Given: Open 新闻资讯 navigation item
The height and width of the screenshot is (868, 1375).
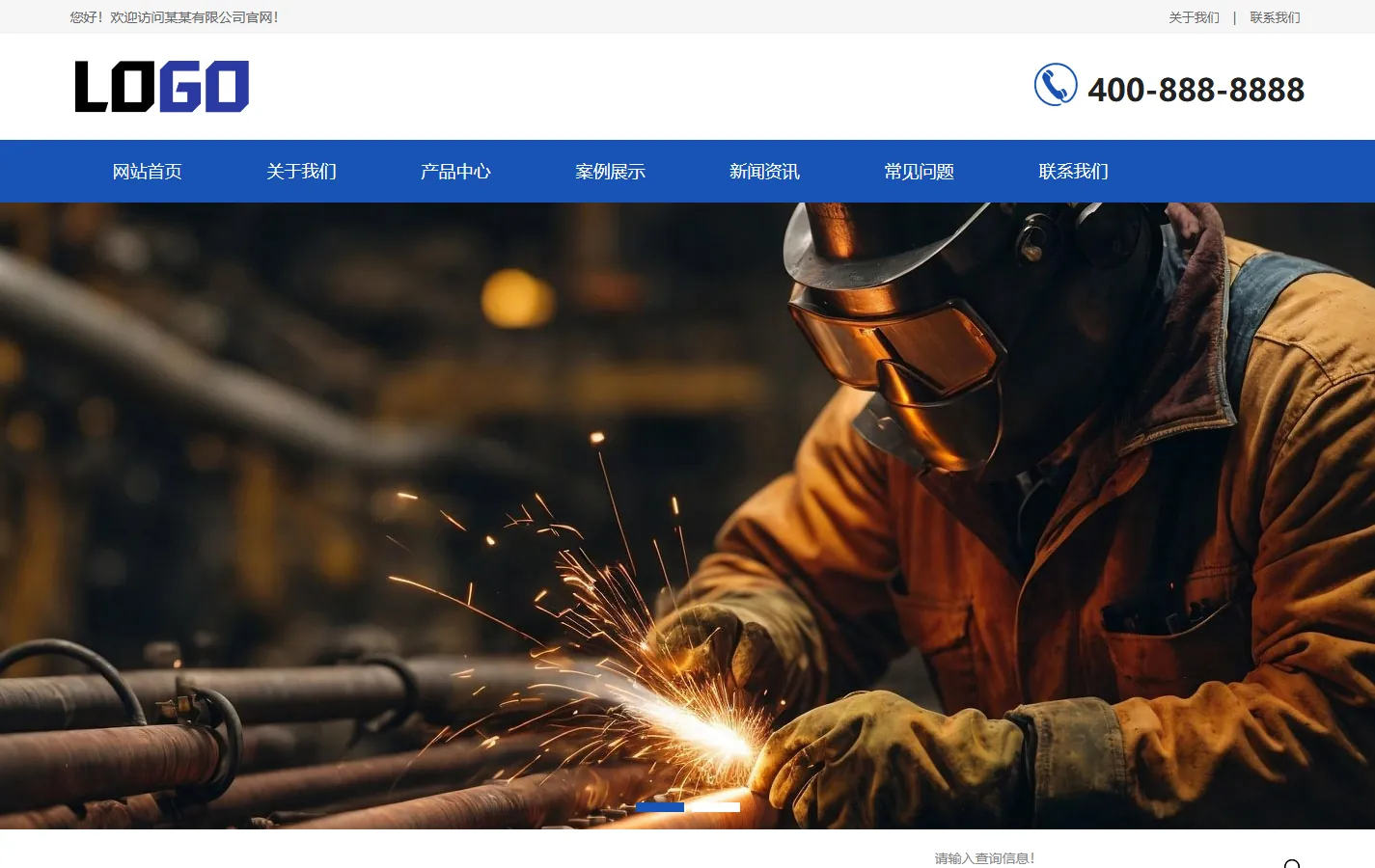Looking at the screenshot, I should (x=764, y=172).
